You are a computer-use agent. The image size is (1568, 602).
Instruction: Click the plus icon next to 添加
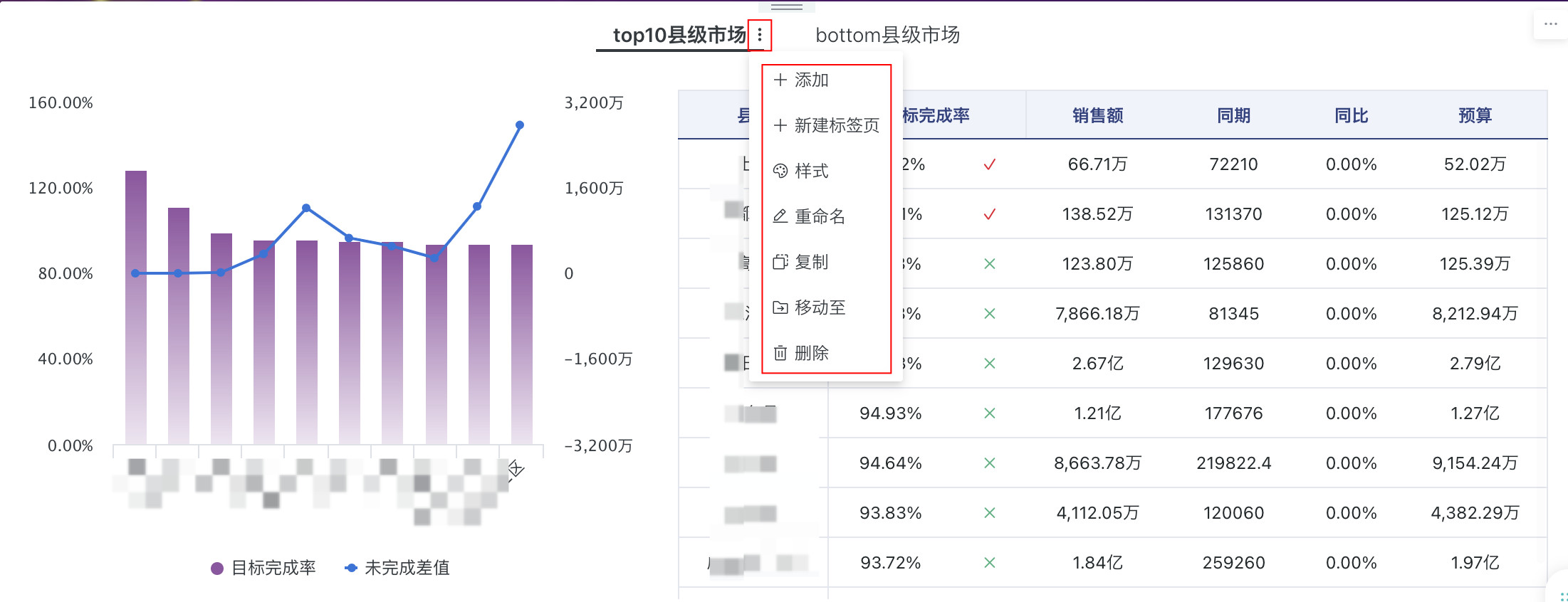pyautogui.click(x=780, y=80)
